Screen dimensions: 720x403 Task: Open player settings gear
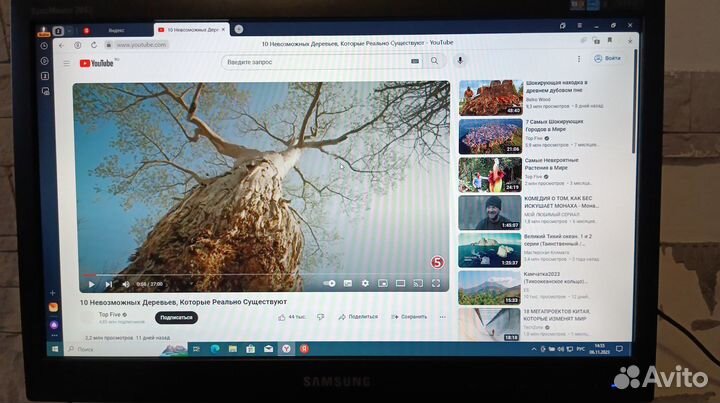point(365,284)
